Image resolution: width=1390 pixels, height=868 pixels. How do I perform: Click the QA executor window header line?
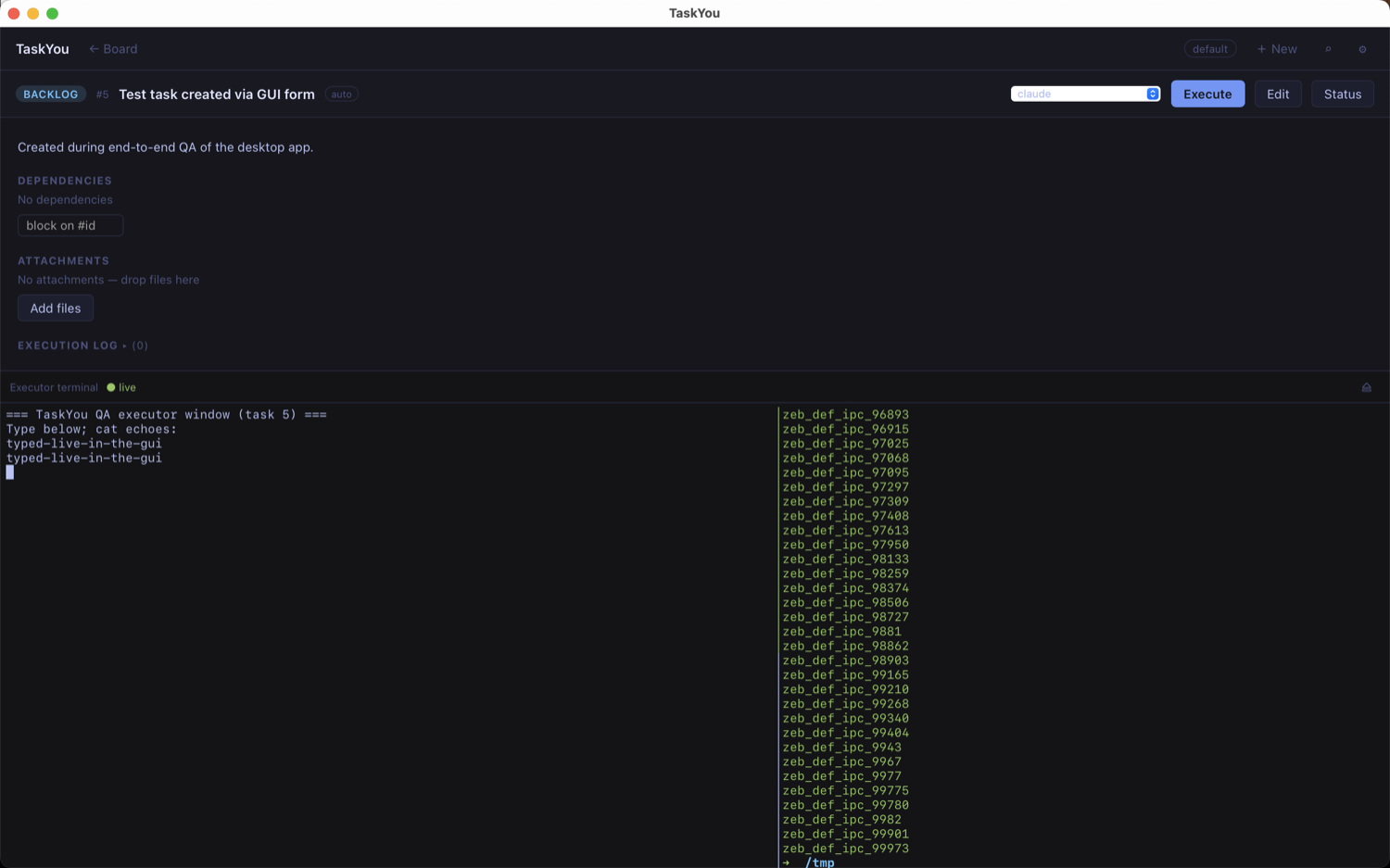[x=167, y=415]
